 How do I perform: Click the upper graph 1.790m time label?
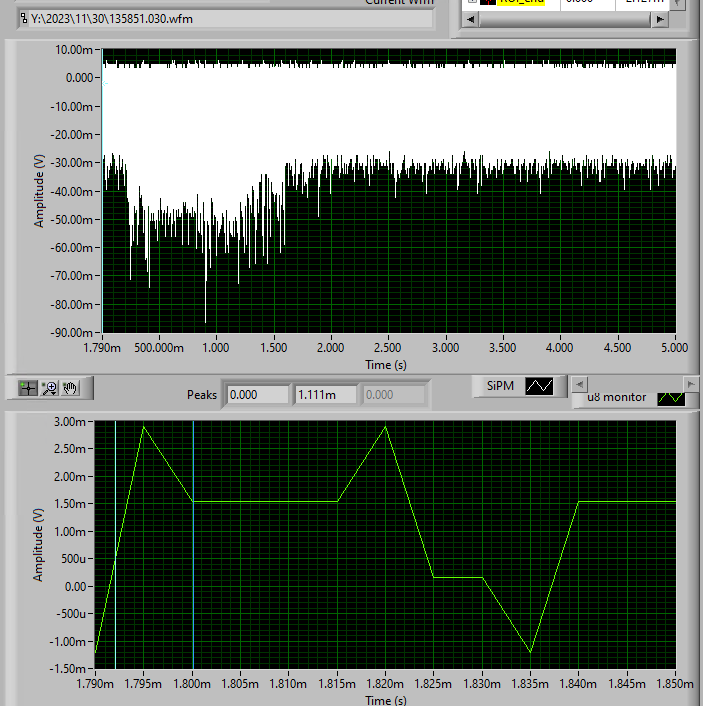(x=102, y=348)
